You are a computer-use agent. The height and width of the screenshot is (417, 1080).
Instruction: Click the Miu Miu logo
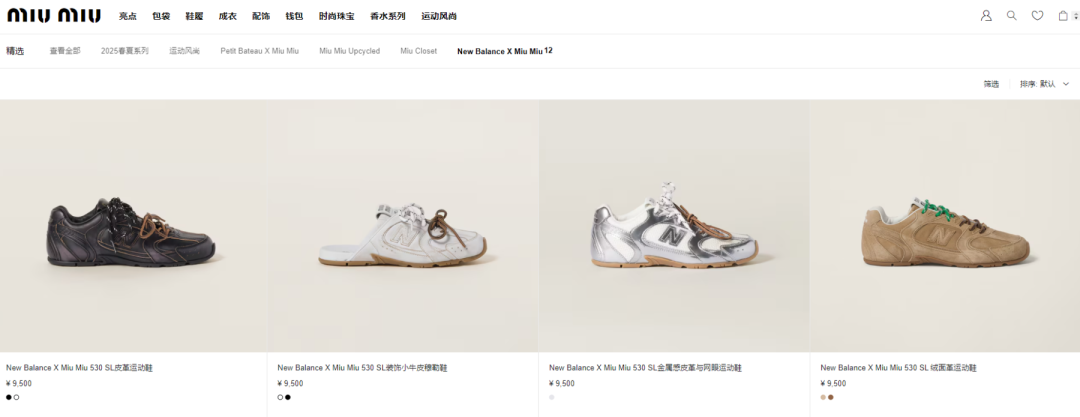pos(54,15)
